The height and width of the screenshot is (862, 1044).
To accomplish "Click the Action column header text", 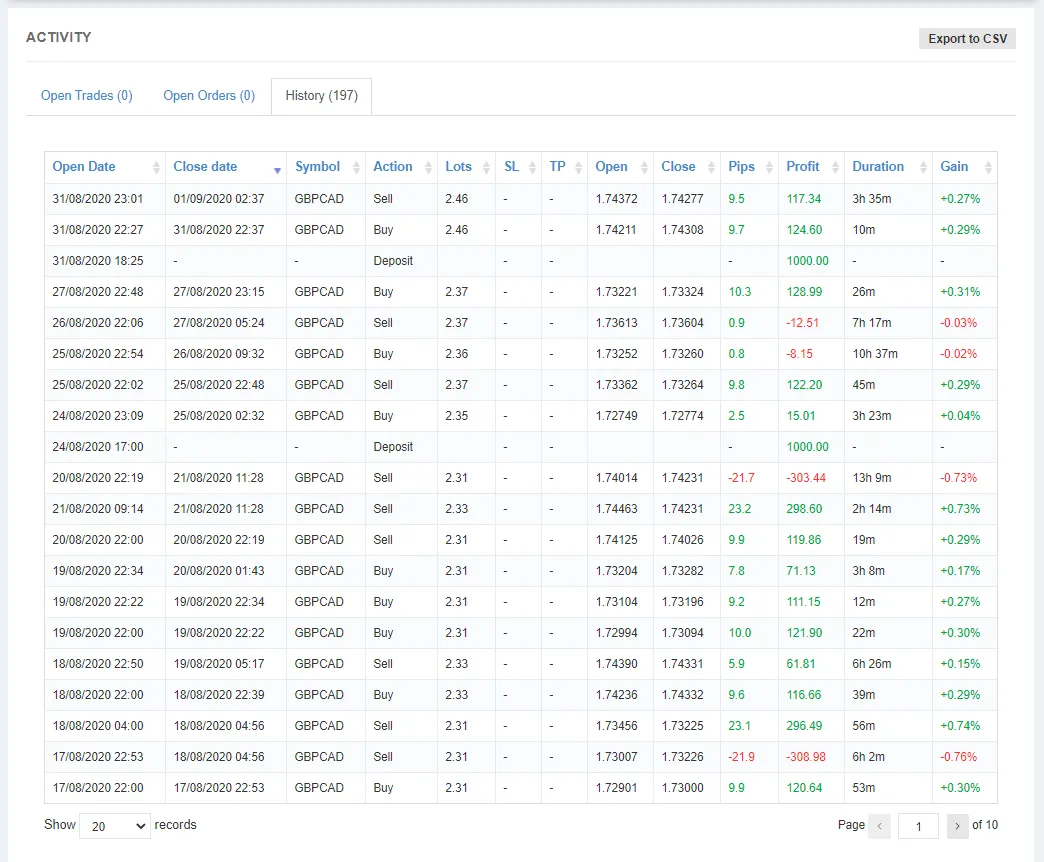I will tap(393, 166).
